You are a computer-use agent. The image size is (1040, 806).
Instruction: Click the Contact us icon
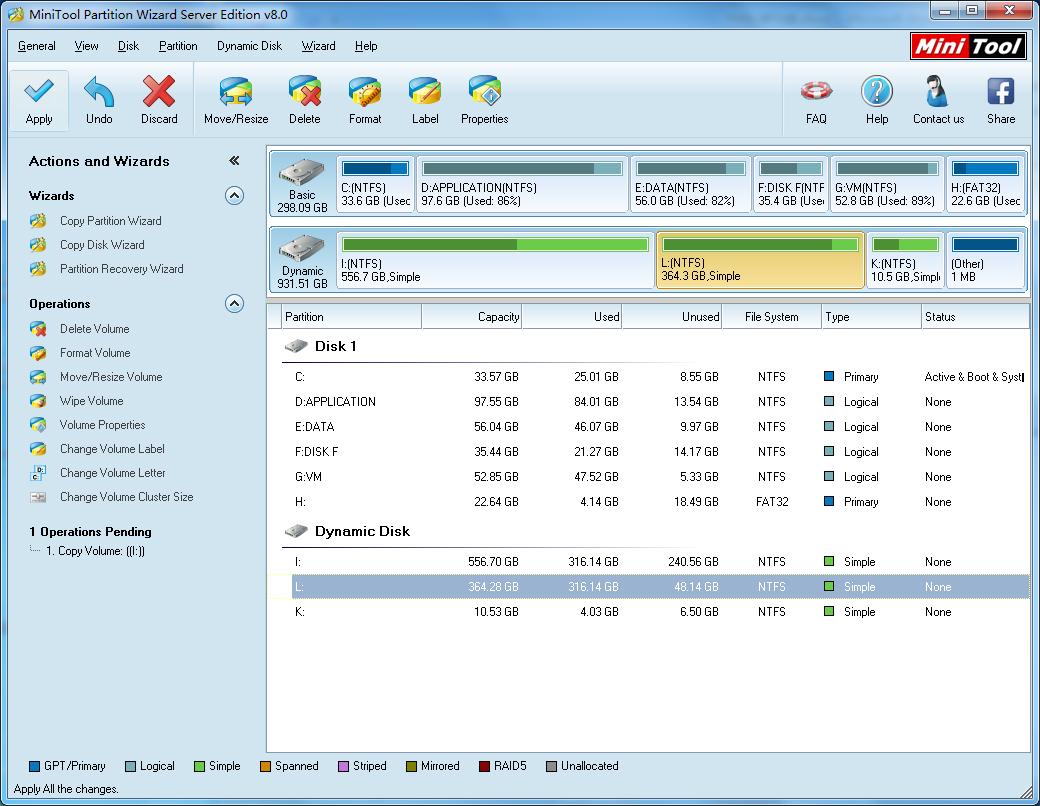tap(938, 91)
